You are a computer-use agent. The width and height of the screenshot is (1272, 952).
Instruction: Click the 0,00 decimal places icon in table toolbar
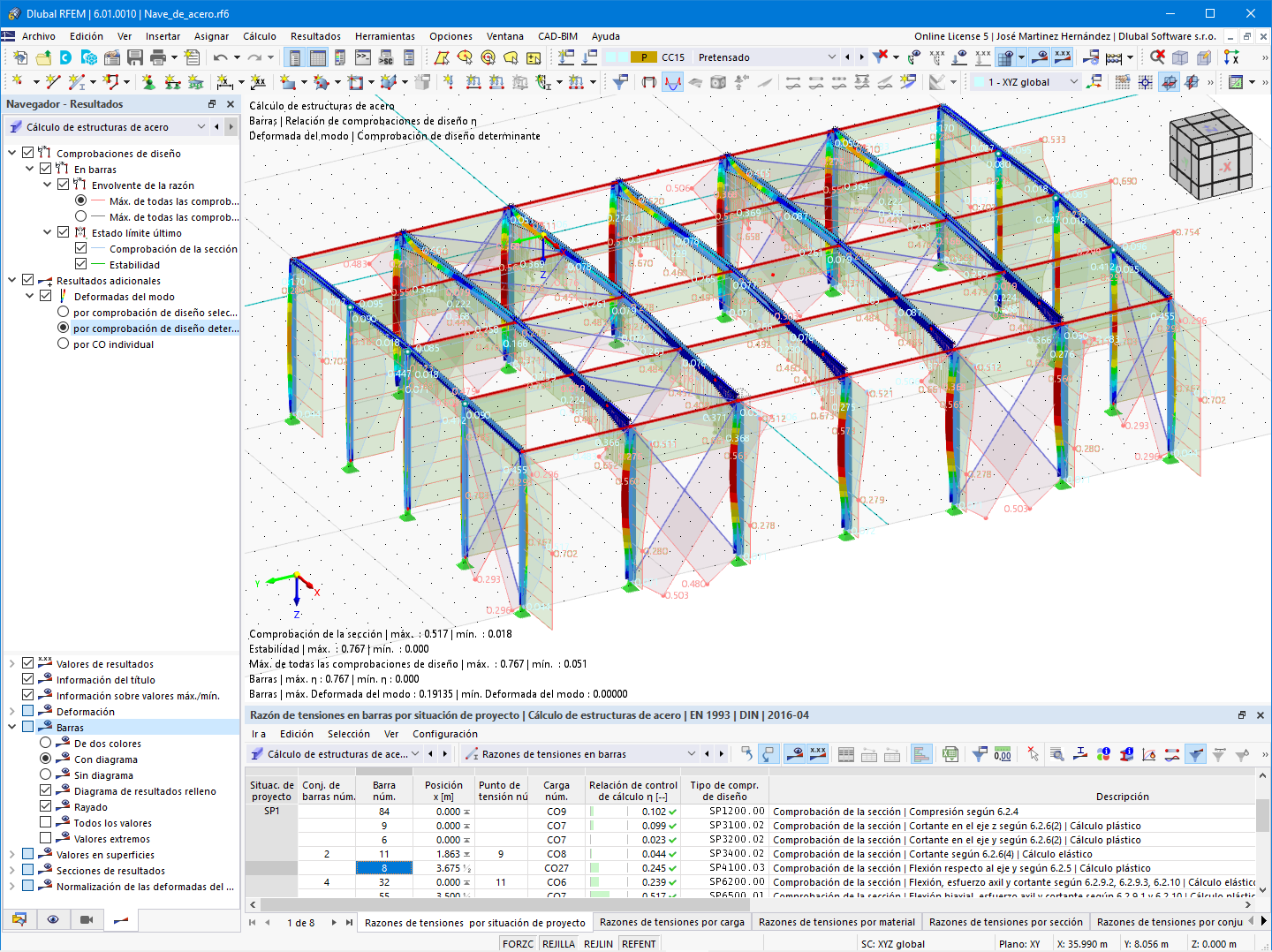(x=1003, y=754)
